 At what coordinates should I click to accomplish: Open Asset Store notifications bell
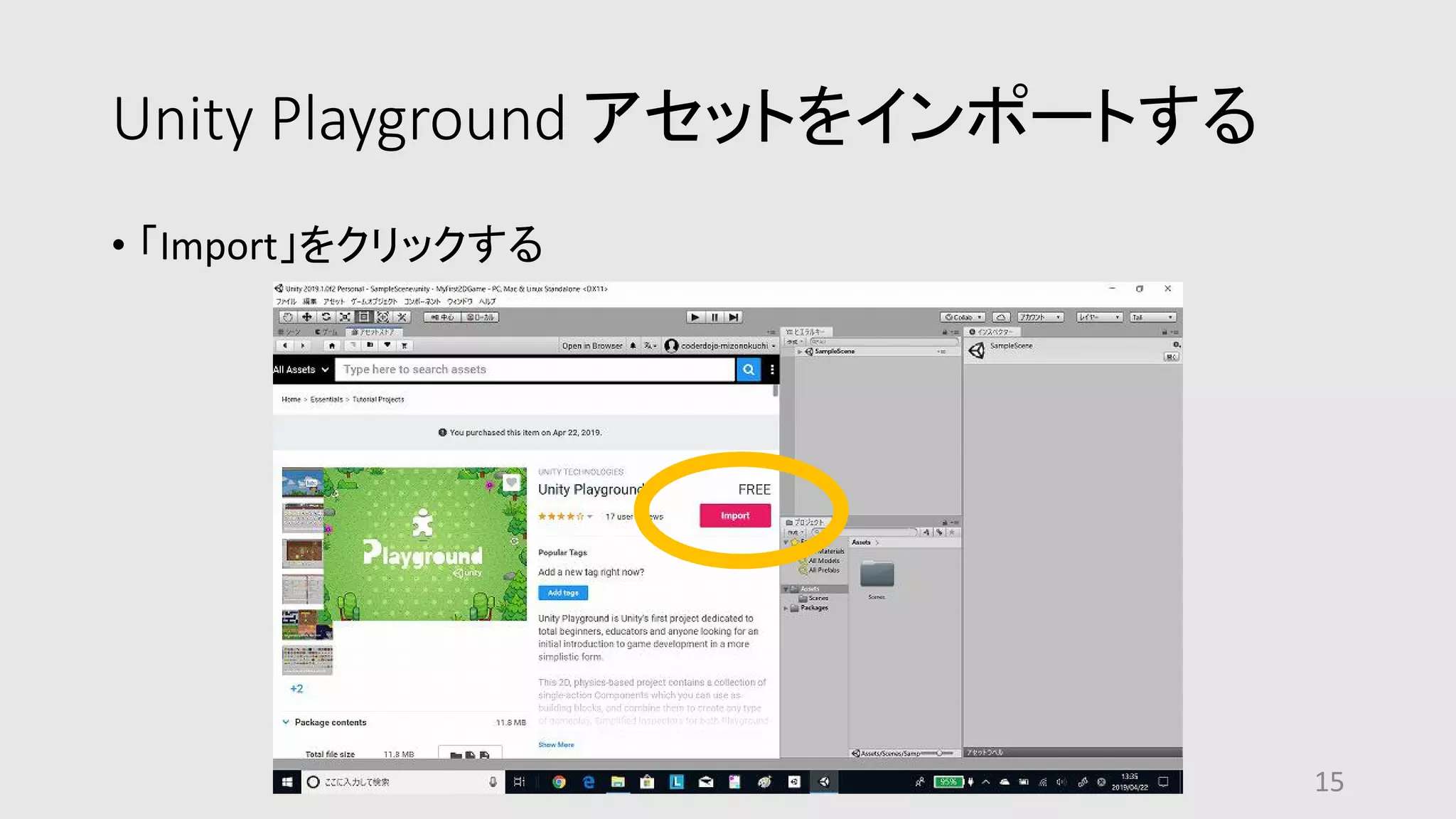(633, 346)
